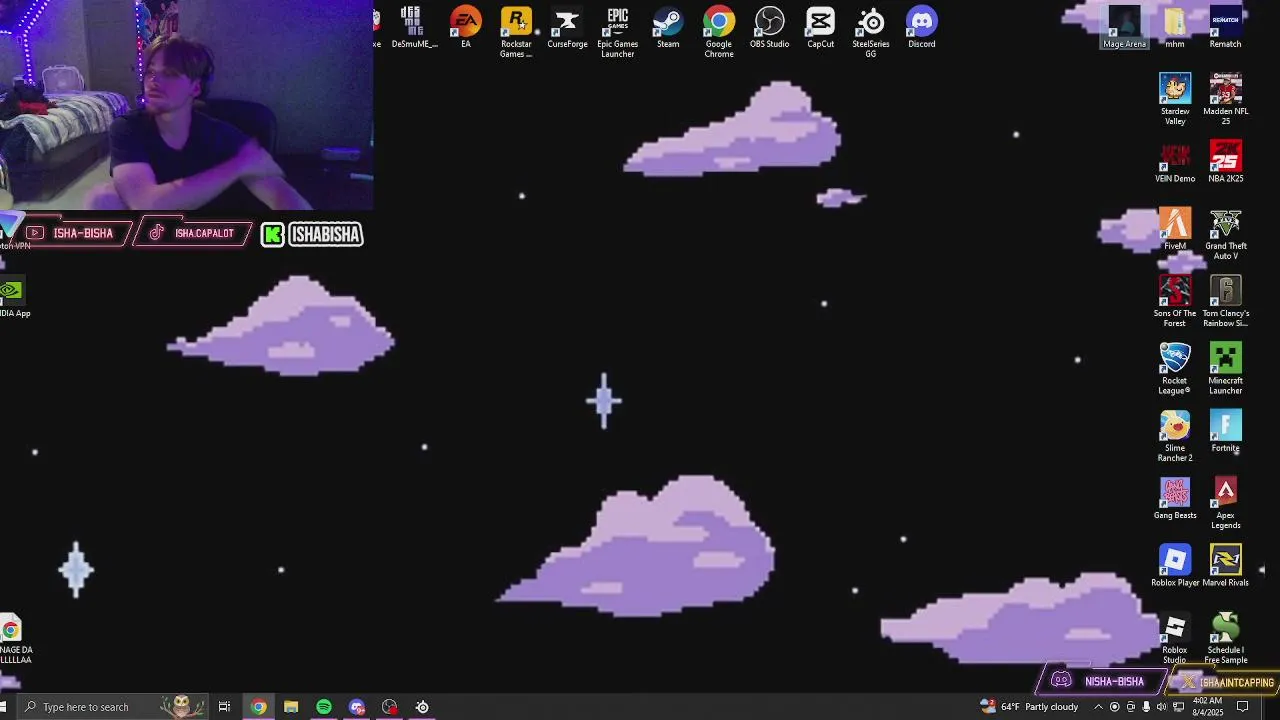Switch to Spotify on the taskbar
This screenshot has height=720, width=1280.
coord(324,707)
